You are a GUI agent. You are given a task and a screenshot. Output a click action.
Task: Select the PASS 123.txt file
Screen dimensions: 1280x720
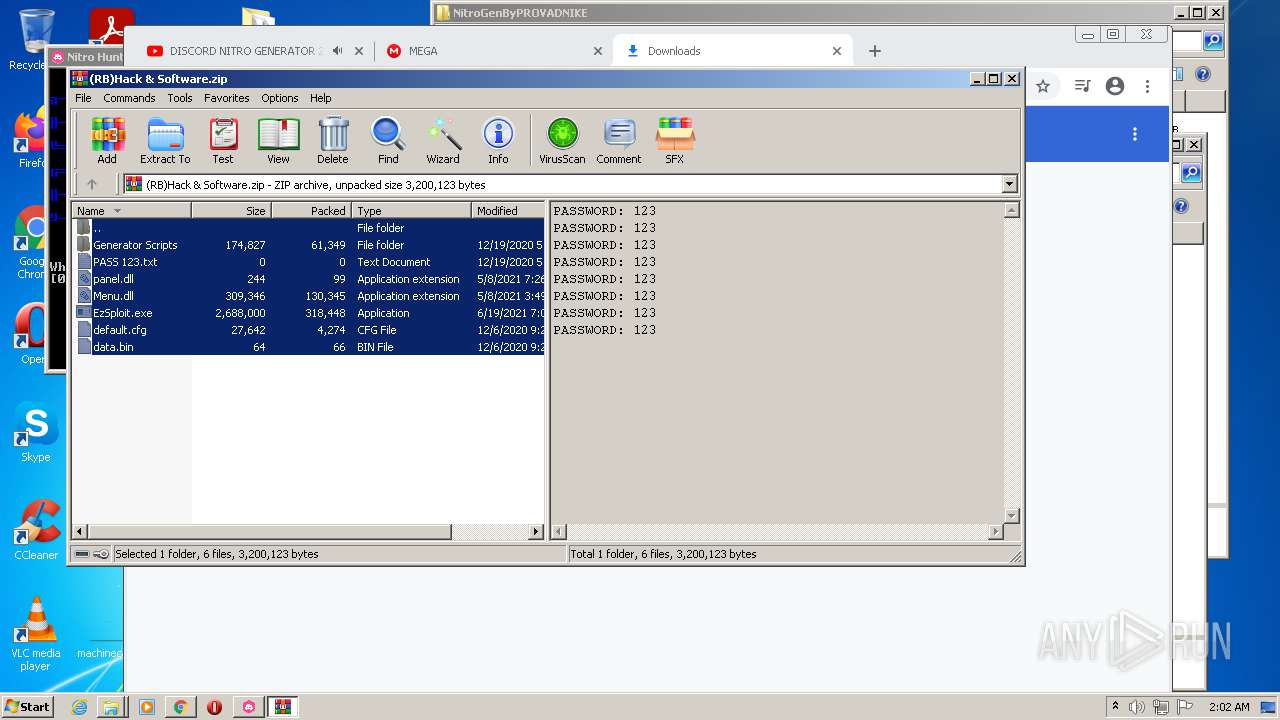(x=309, y=262)
